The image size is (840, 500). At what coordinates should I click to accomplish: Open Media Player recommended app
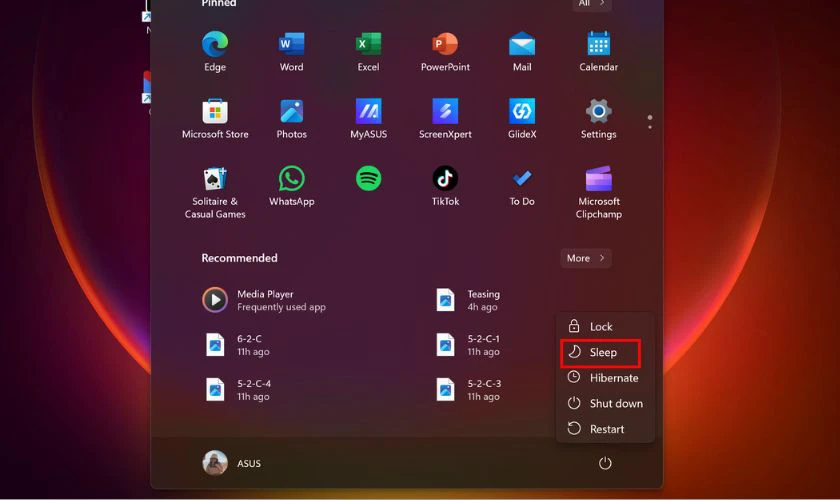point(264,300)
